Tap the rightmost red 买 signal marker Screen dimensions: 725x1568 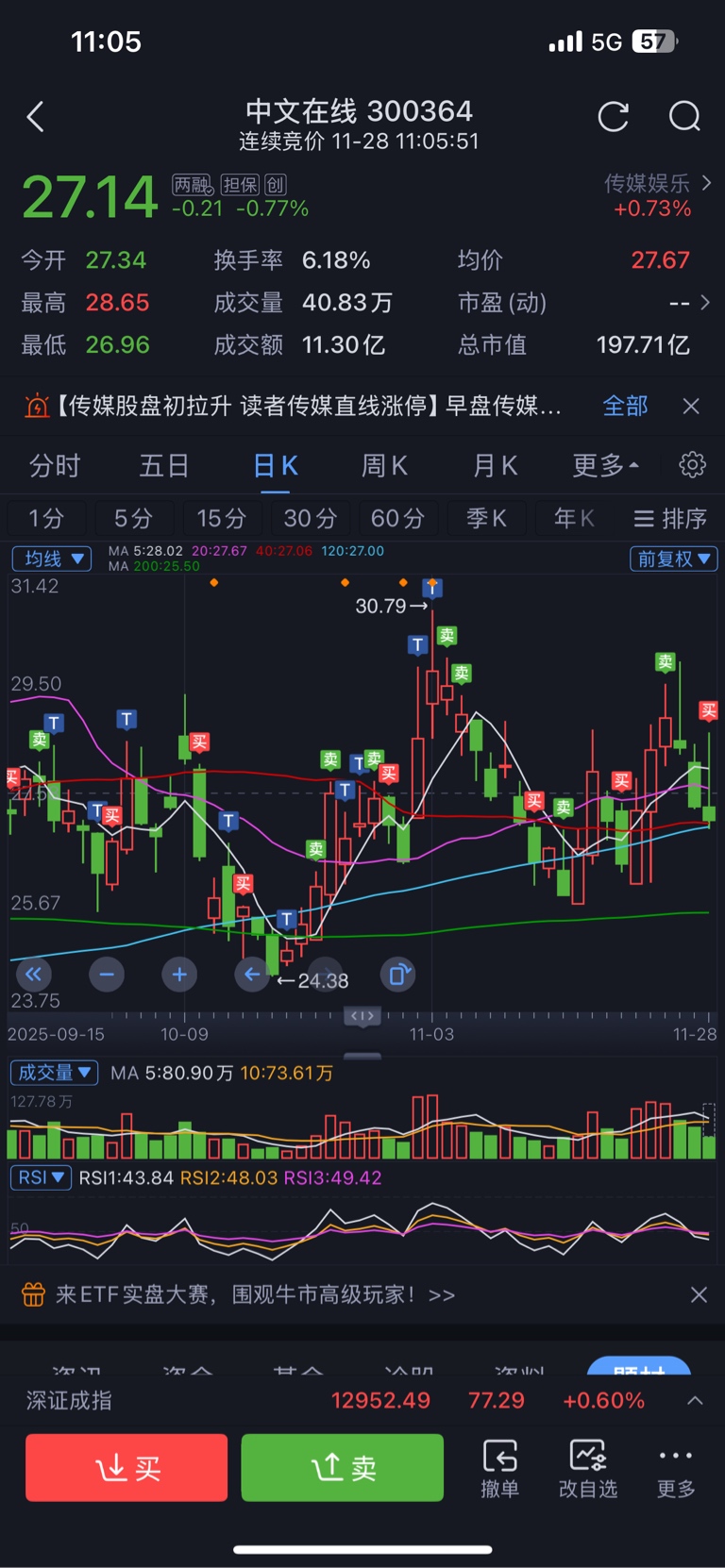click(x=708, y=710)
